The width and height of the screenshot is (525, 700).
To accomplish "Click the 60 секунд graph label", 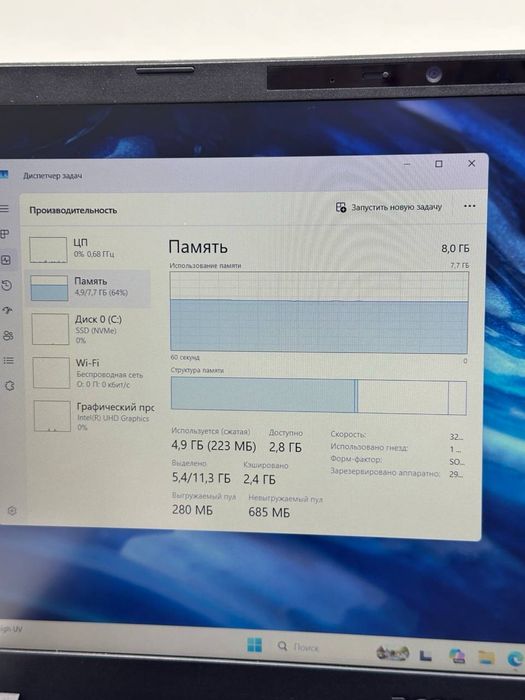I will 185,358.
